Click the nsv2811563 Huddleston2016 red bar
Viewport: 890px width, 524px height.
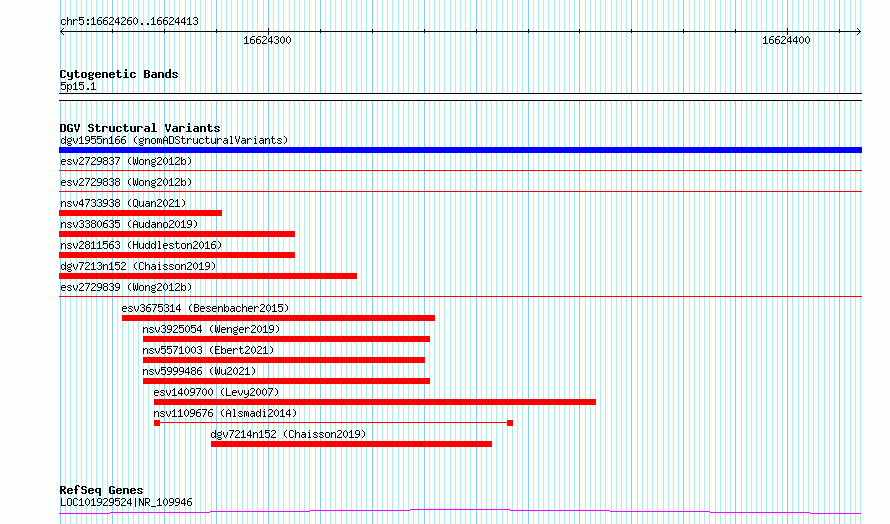coord(177,255)
